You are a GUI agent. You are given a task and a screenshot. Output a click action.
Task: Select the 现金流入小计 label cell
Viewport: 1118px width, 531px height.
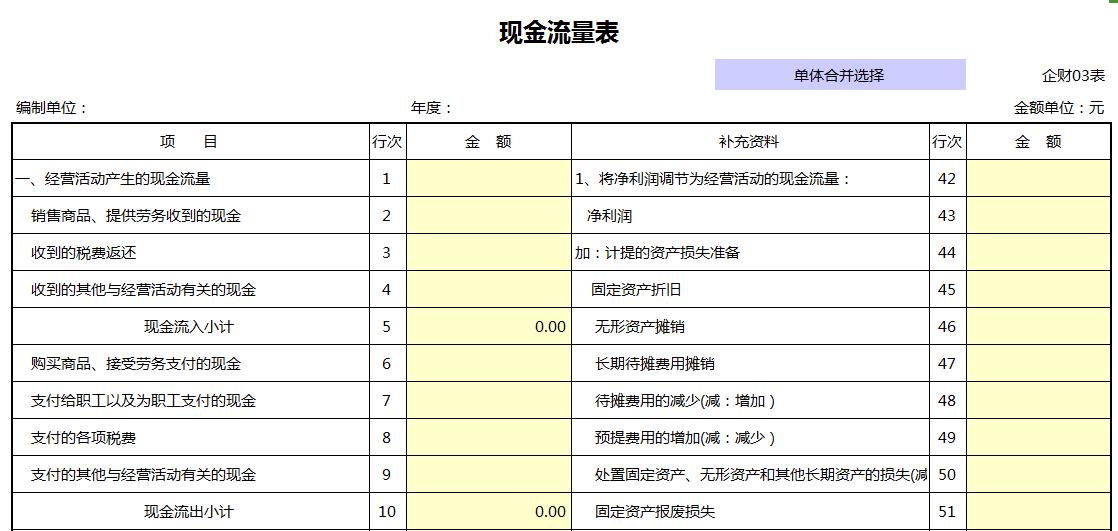point(190,326)
